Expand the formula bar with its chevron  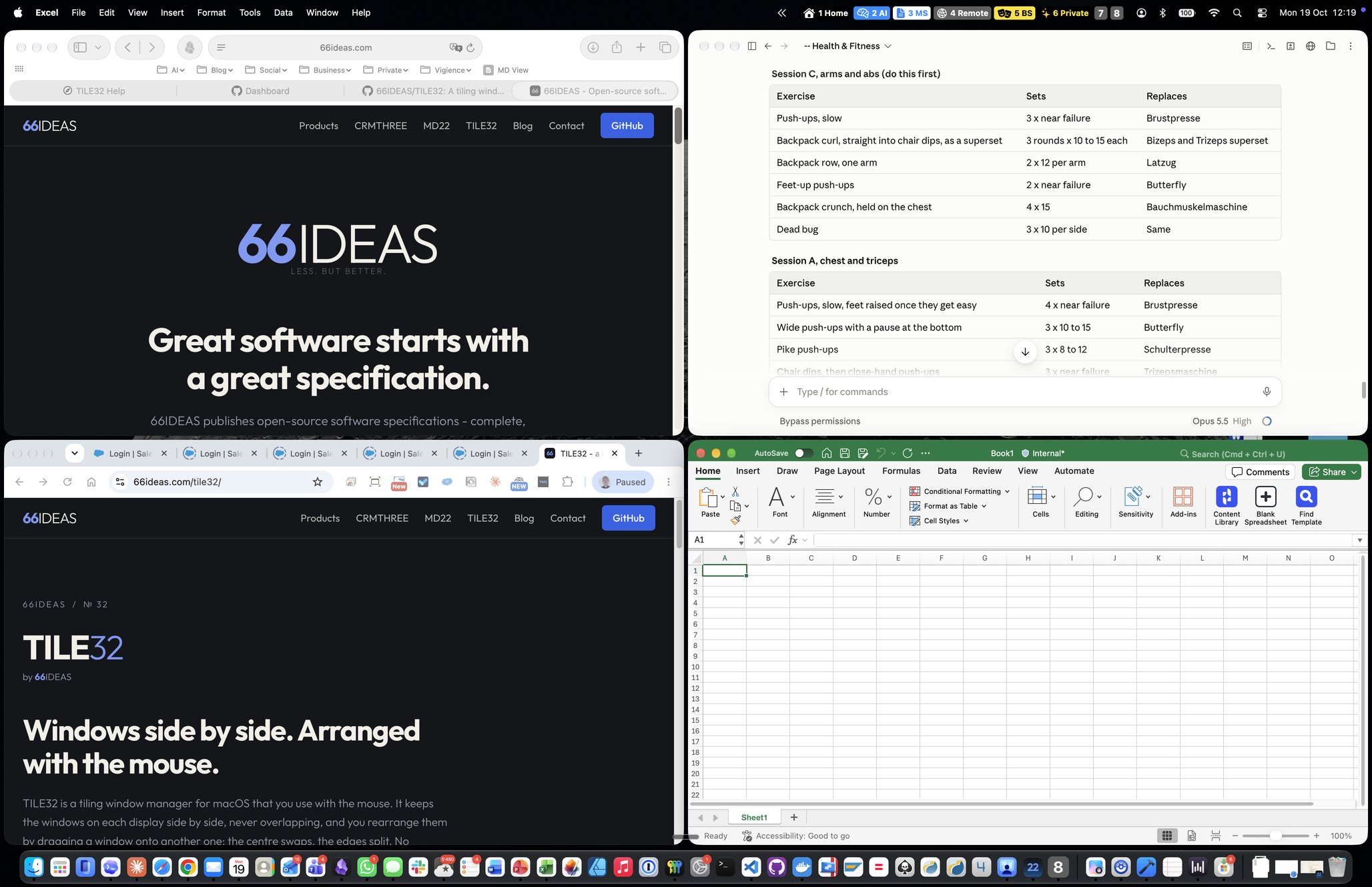(x=1359, y=540)
